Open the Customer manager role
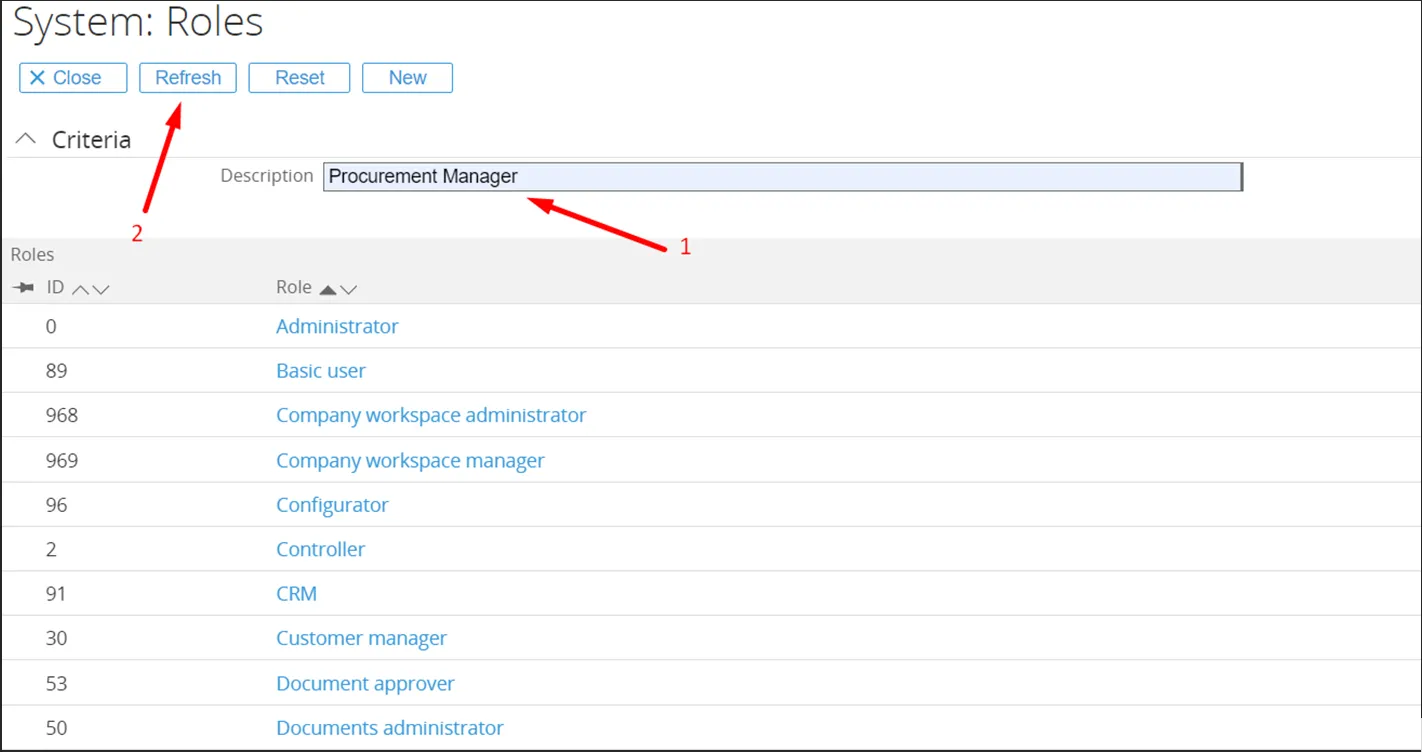This screenshot has width=1422, height=752. coord(361,638)
